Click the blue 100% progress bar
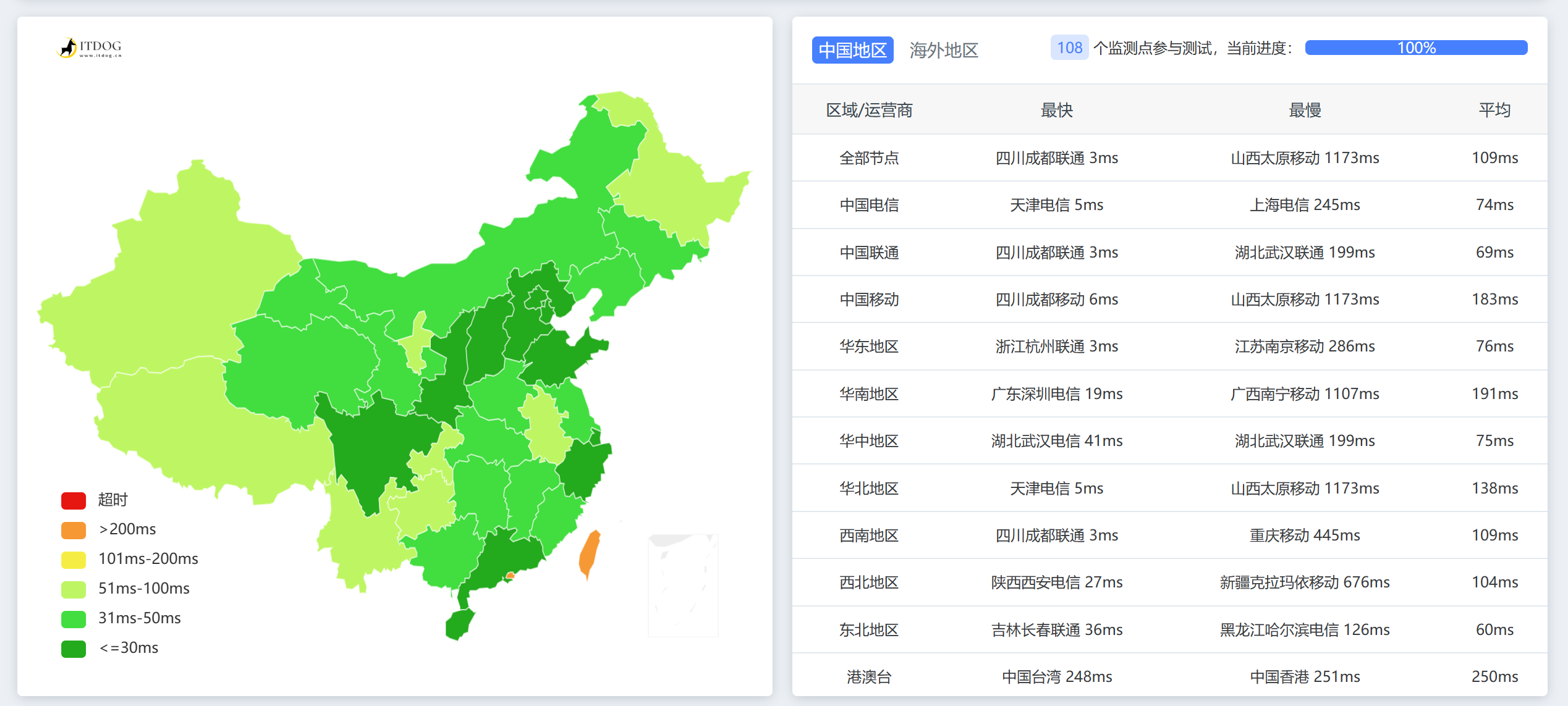Screen dimensions: 1568x706 coord(1415,48)
